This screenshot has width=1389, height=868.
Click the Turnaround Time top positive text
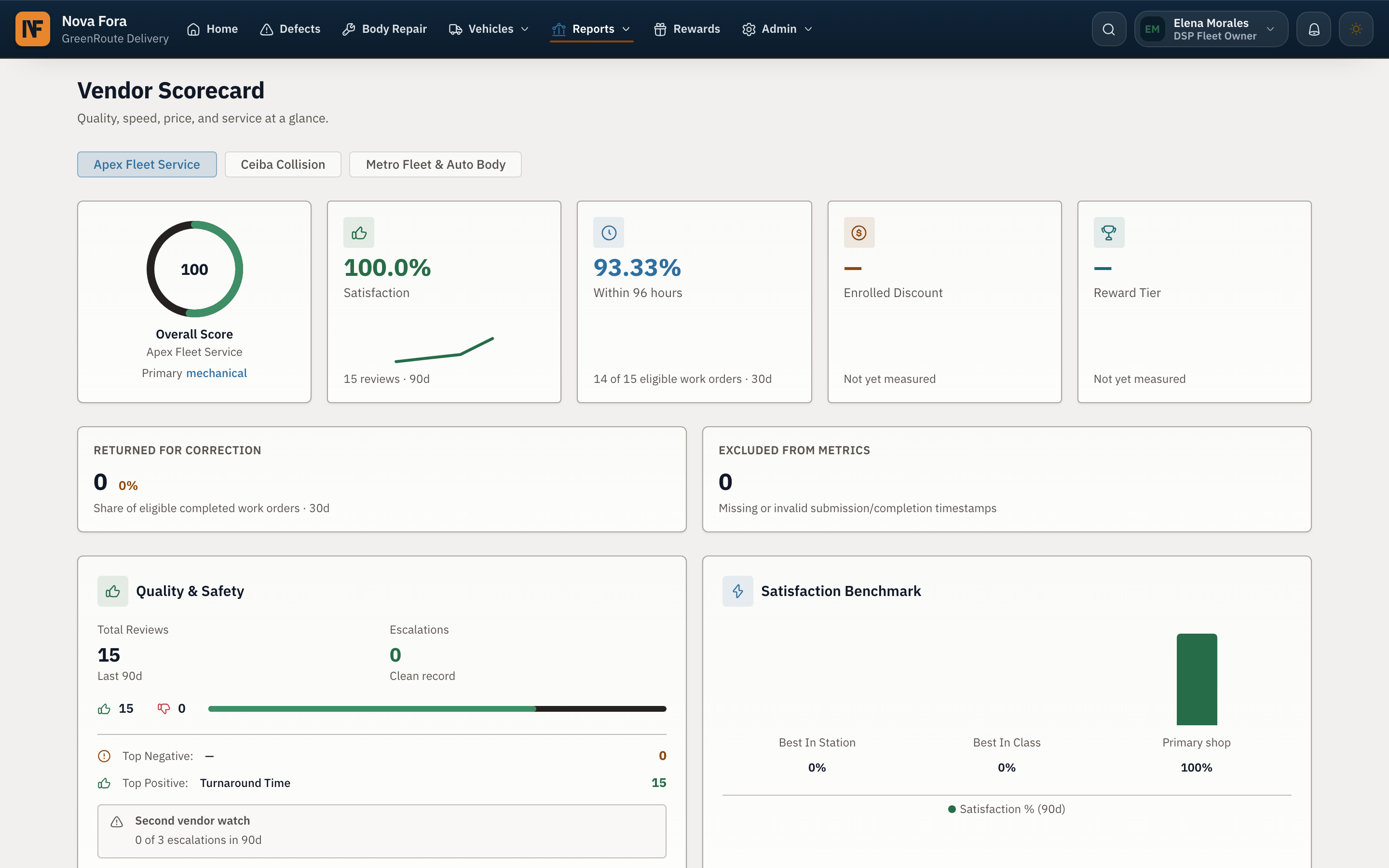[245, 783]
